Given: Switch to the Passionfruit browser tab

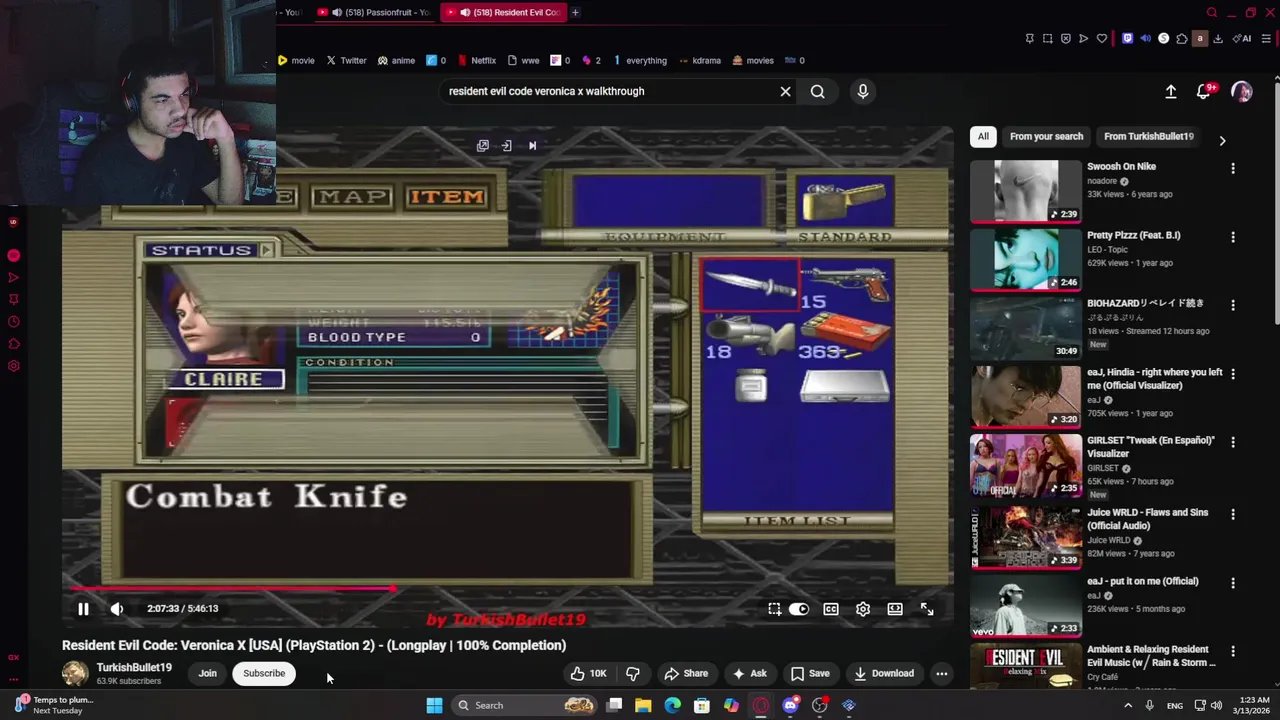Looking at the screenshot, I should 374,12.
